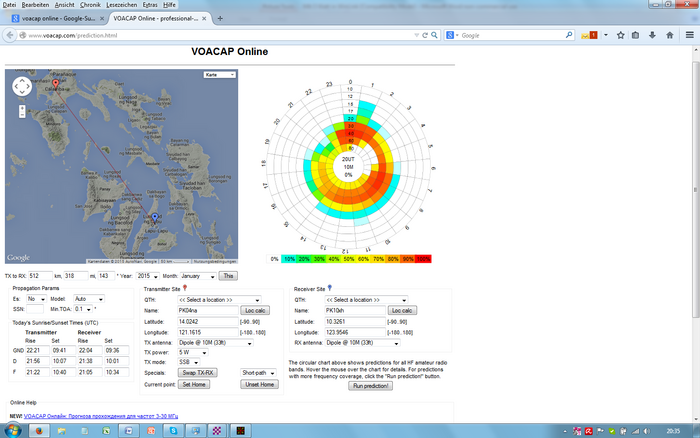Go back with the browser back arrow

coord(9,35)
